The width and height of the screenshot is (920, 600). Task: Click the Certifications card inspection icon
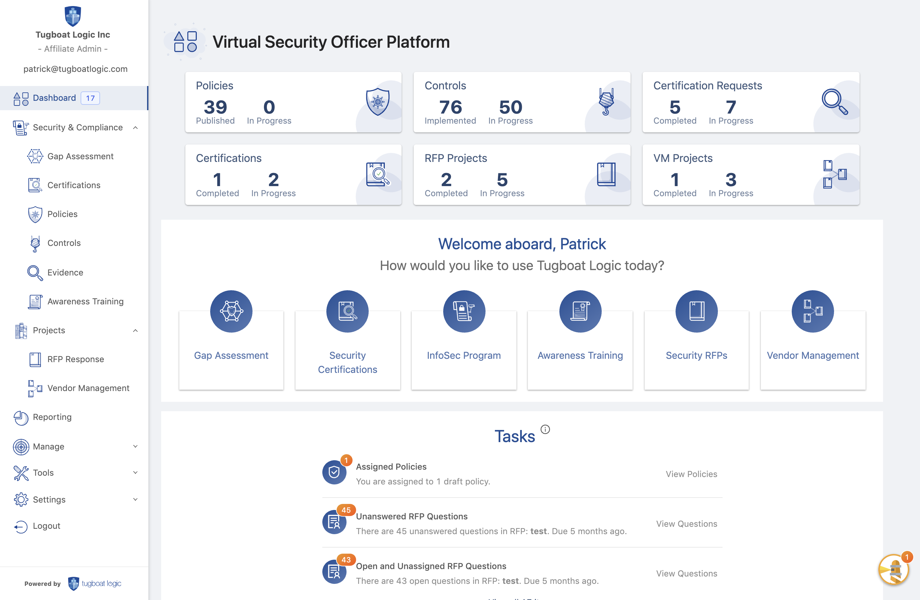click(377, 174)
